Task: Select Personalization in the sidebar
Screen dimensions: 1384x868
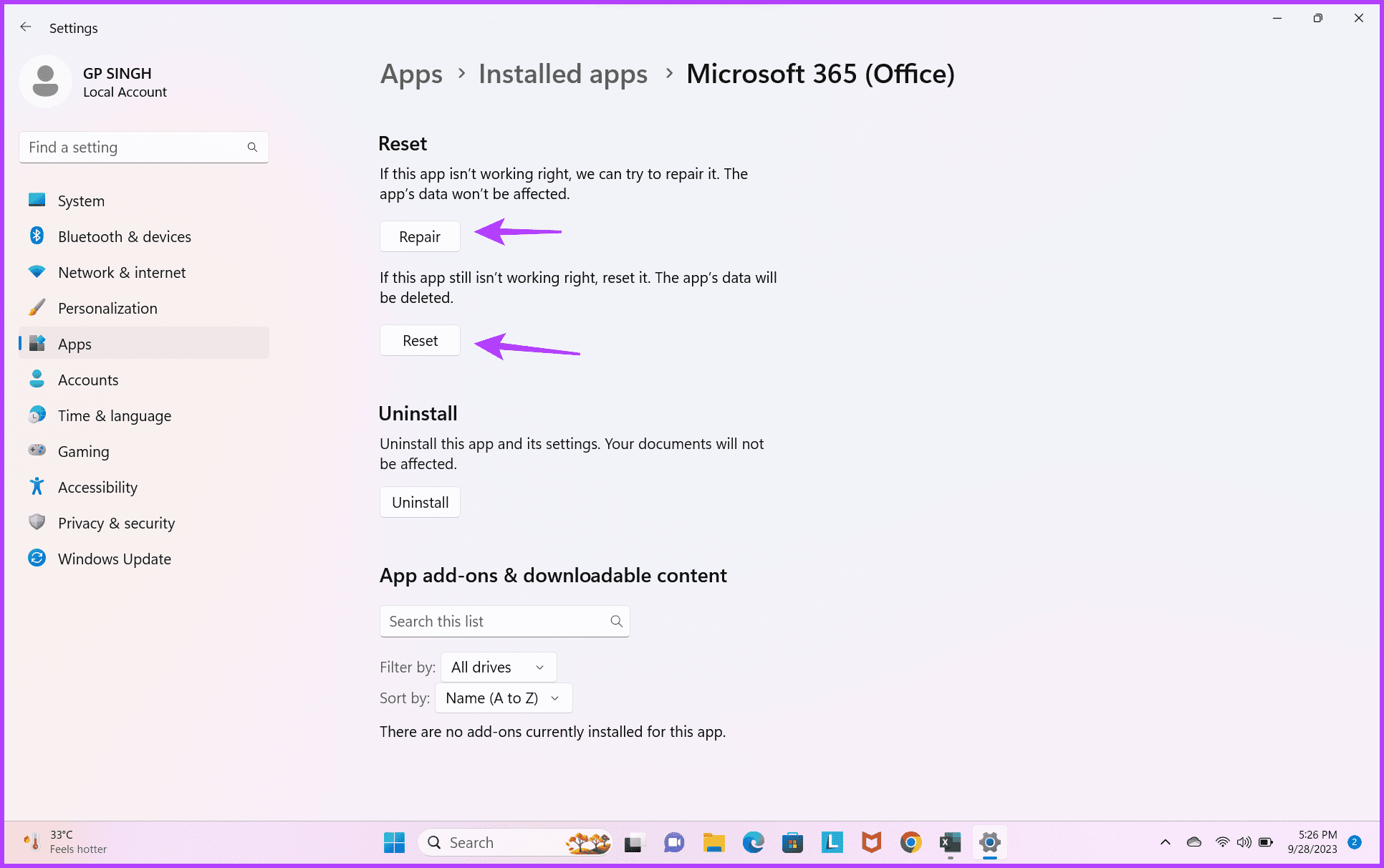Action: click(107, 309)
